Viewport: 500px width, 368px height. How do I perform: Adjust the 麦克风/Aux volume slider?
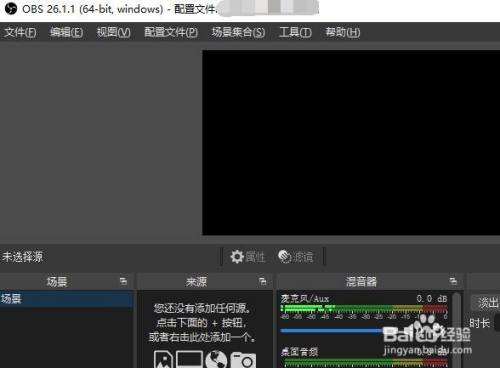[x=364, y=331]
